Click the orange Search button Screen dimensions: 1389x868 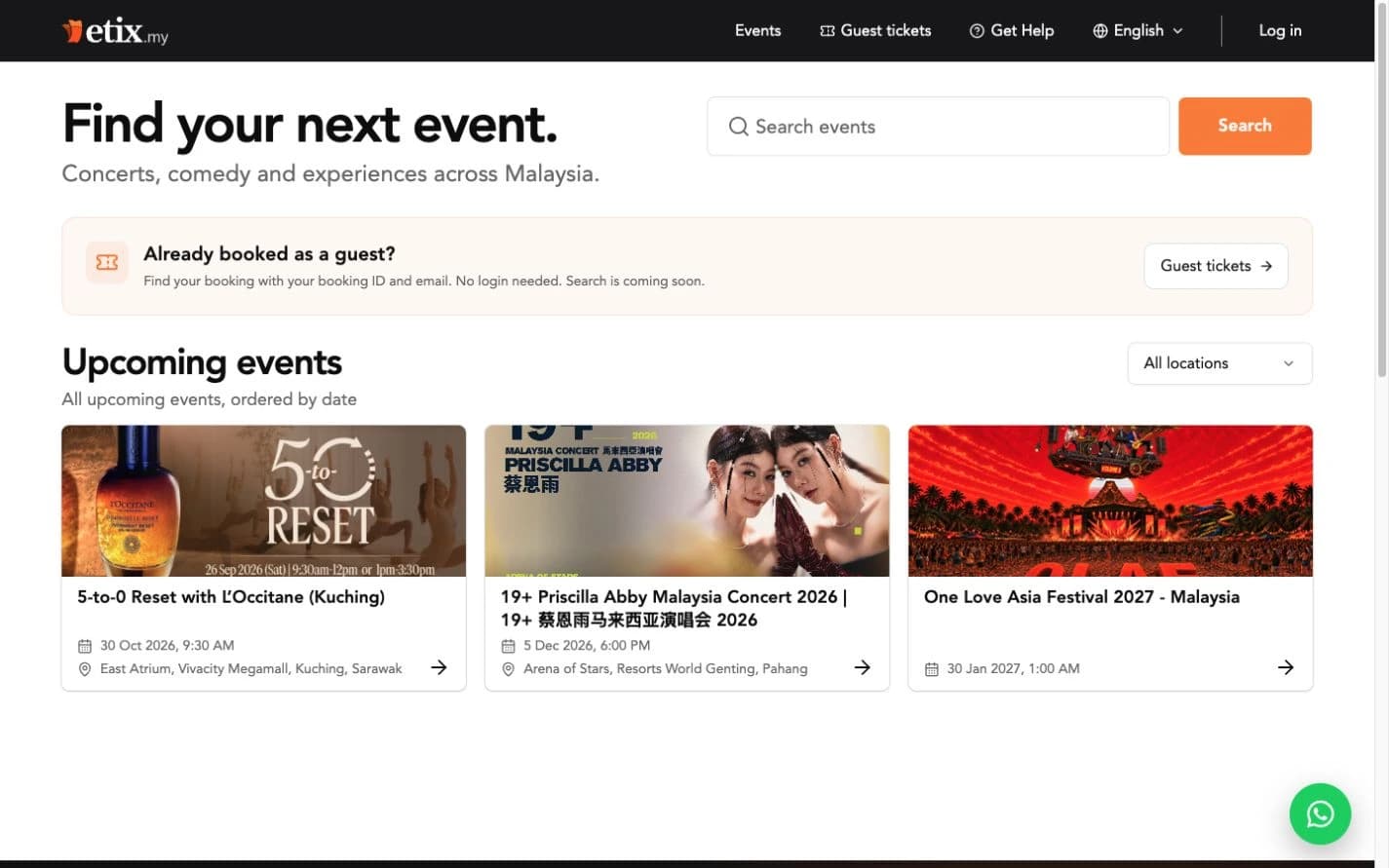tap(1245, 126)
